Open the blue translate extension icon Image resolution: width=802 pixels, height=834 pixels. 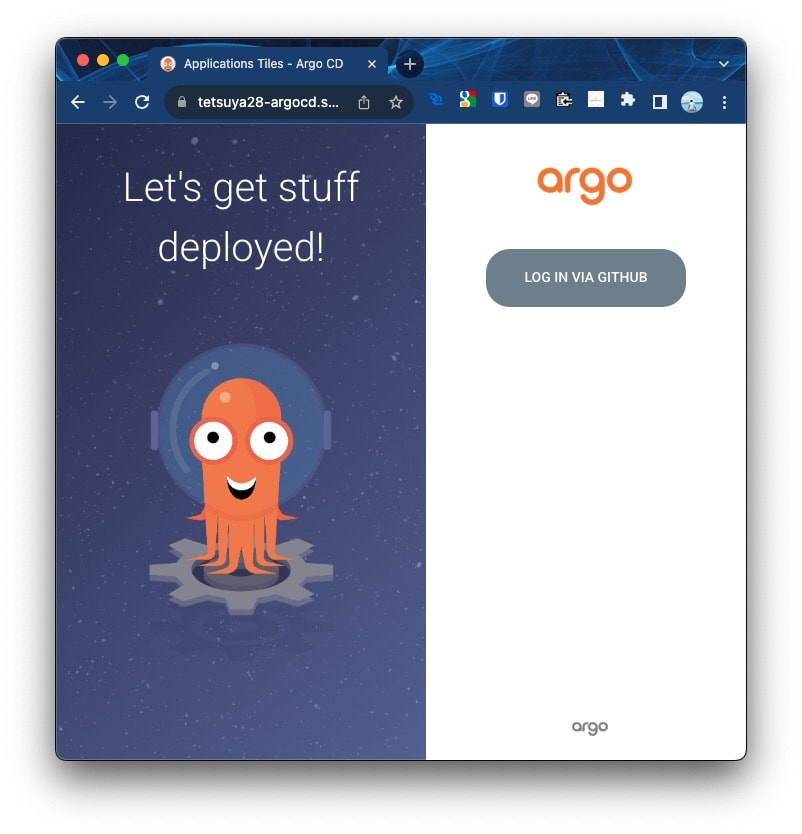tap(436, 99)
